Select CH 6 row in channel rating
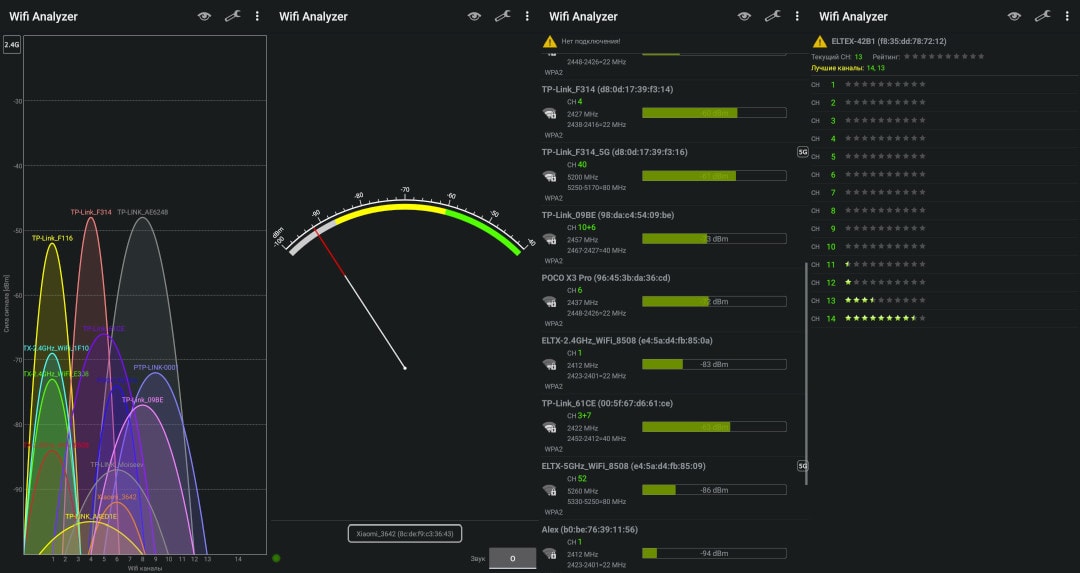The image size is (1080, 573). click(x=944, y=175)
